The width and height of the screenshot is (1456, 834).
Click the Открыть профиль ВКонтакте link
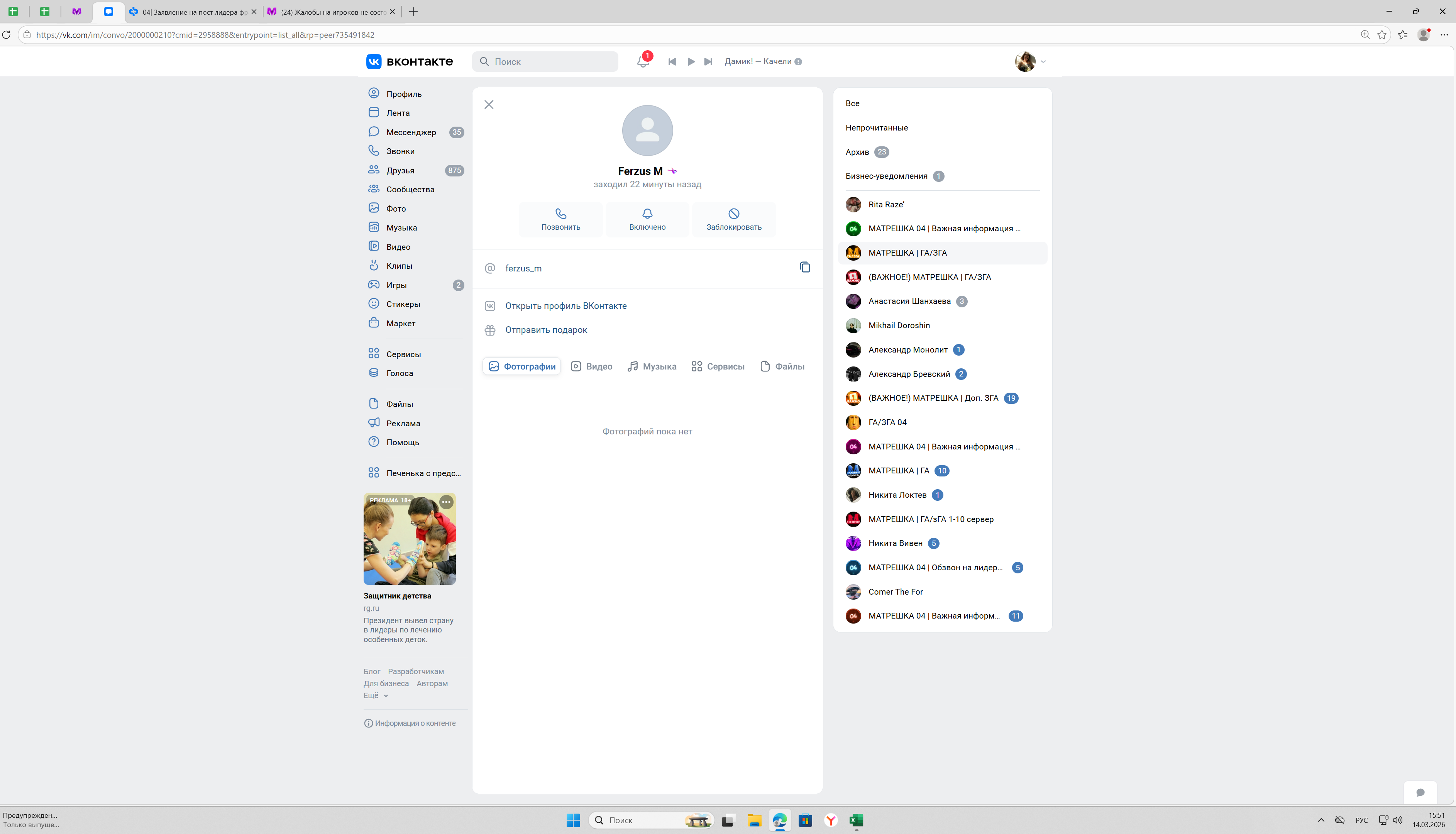tap(565, 306)
